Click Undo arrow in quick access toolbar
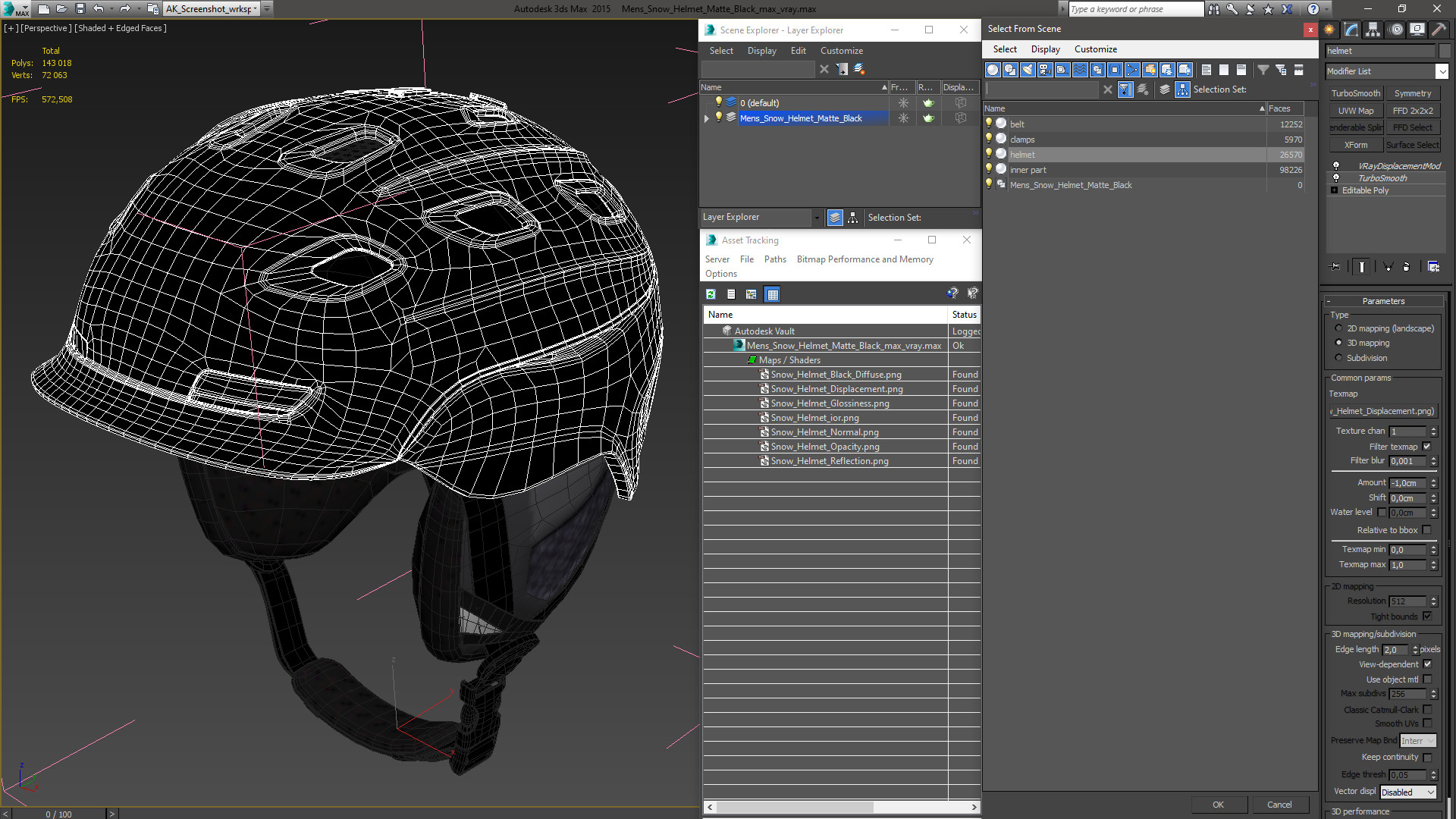Viewport: 1456px width, 819px height. click(98, 9)
